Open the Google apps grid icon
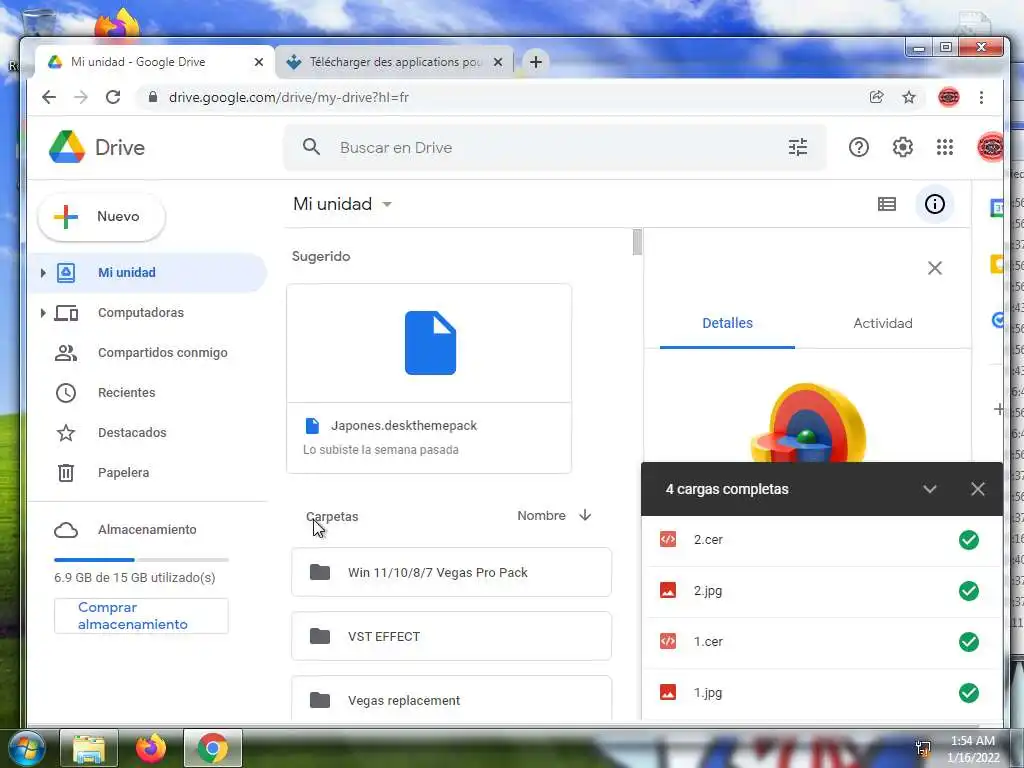Viewport: 1024px width, 768px height. pyautogui.click(x=944, y=147)
